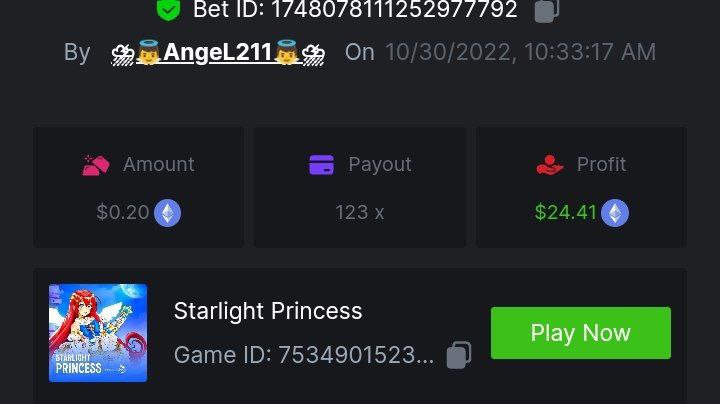Screen dimensions: 720x404
Task: Copy the Game ID with copy icon
Action: [x=459, y=355]
